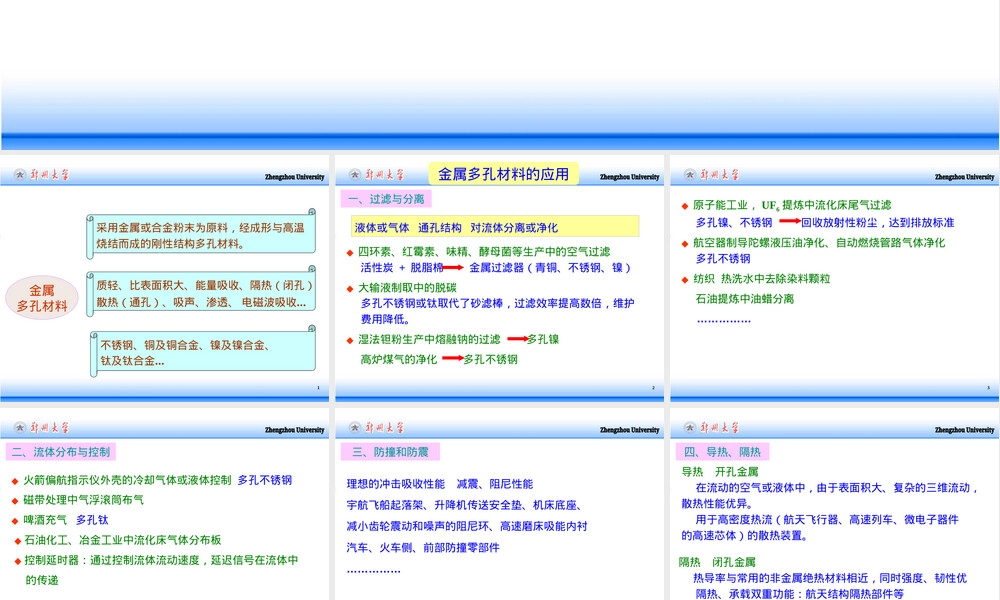Click the line 多孔镍、不锈钢 回收放射性粉尘

pyautogui.click(x=825, y=223)
